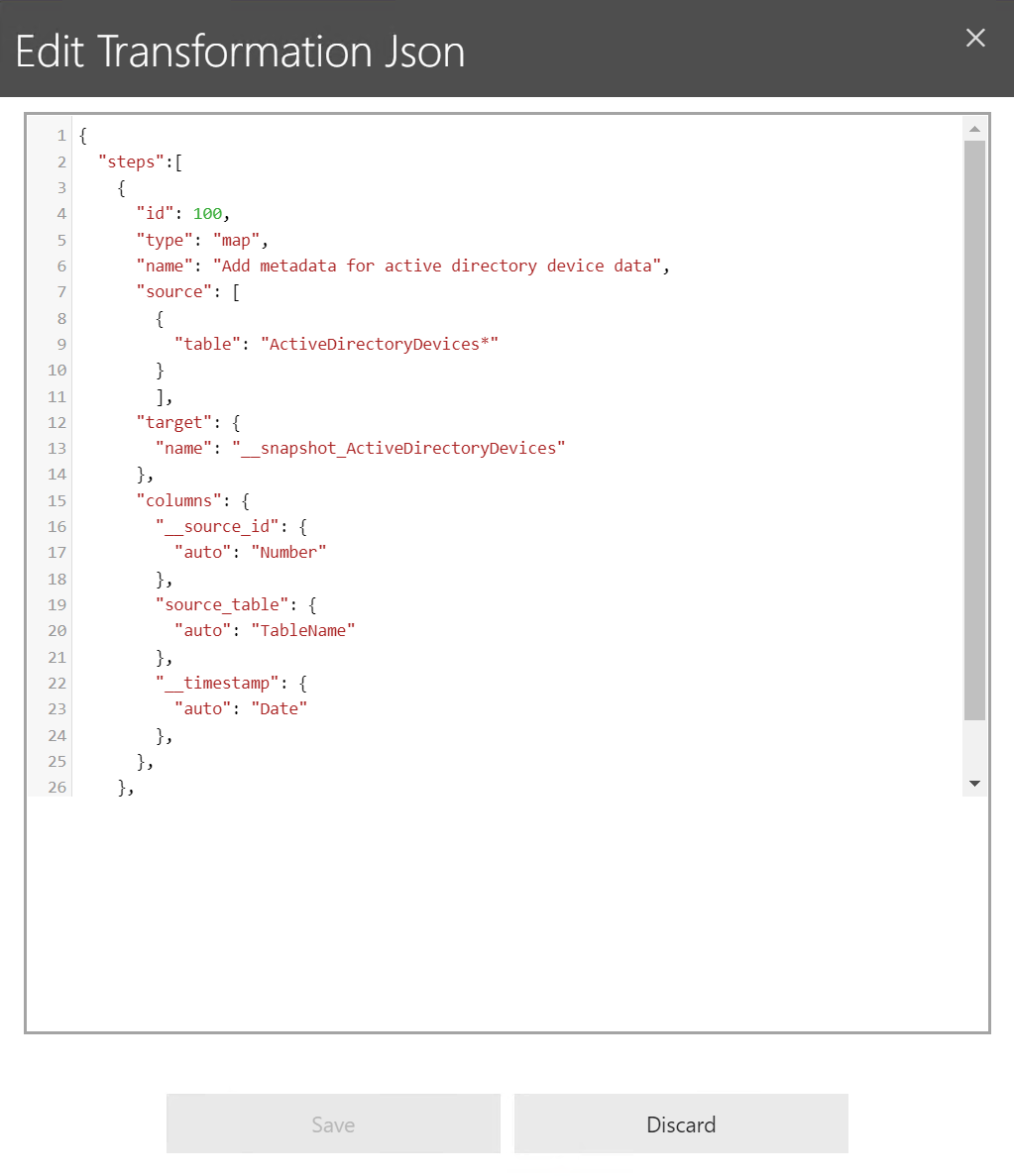This screenshot has width=1014, height=1176.
Task: Click the auto value Number
Action: (288, 552)
